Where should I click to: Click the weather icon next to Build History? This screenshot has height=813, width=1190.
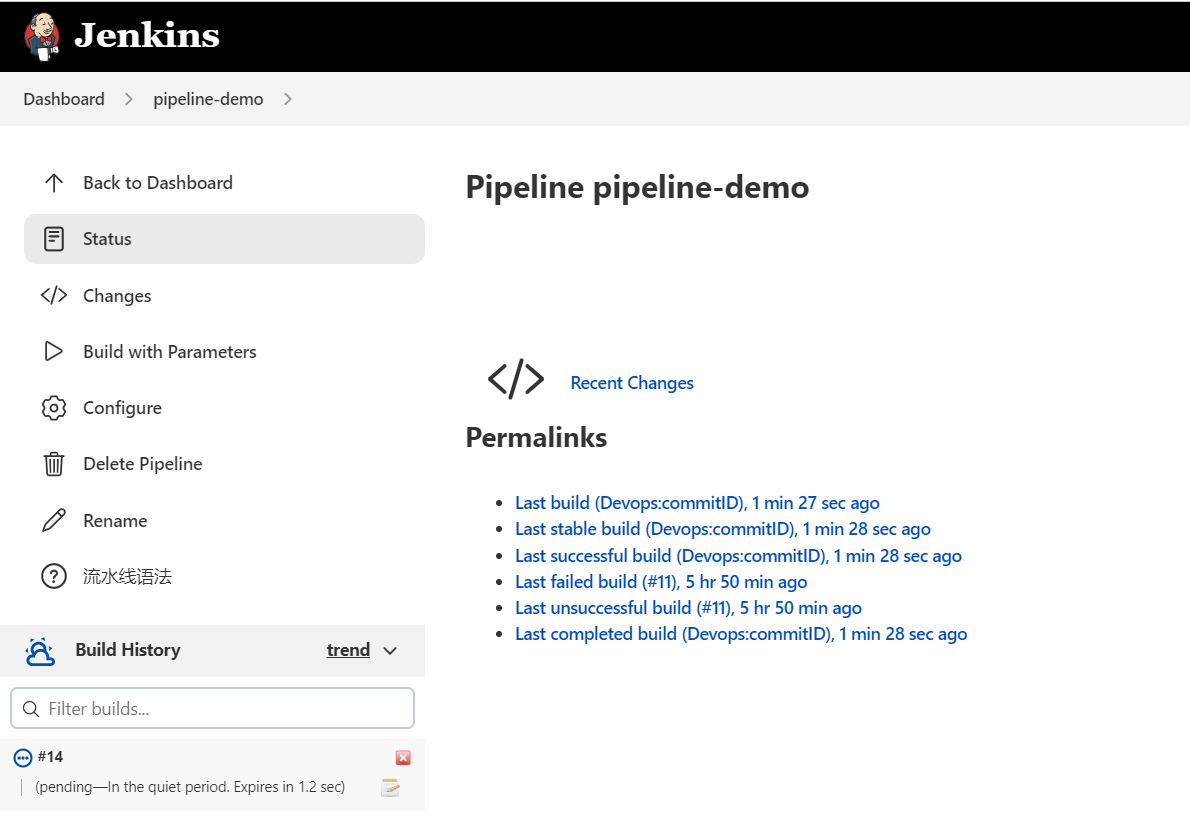click(x=39, y=651)
